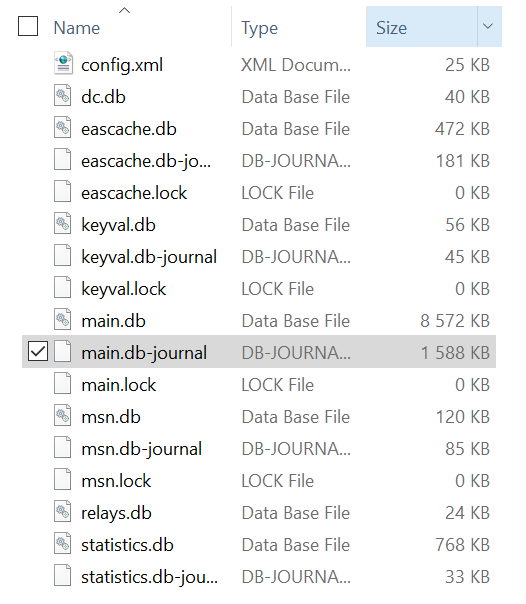This screenshot has width=526, height=604.
Task: Click the relays.db file icon
Action: pyautogui.click(x=63, y=512)
